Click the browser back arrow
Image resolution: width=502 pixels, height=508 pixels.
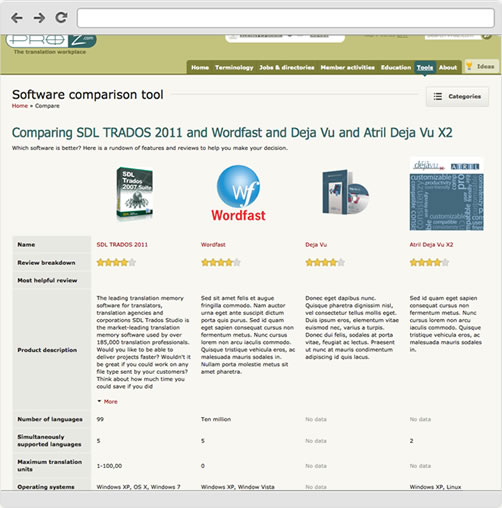tap(17, 18)
